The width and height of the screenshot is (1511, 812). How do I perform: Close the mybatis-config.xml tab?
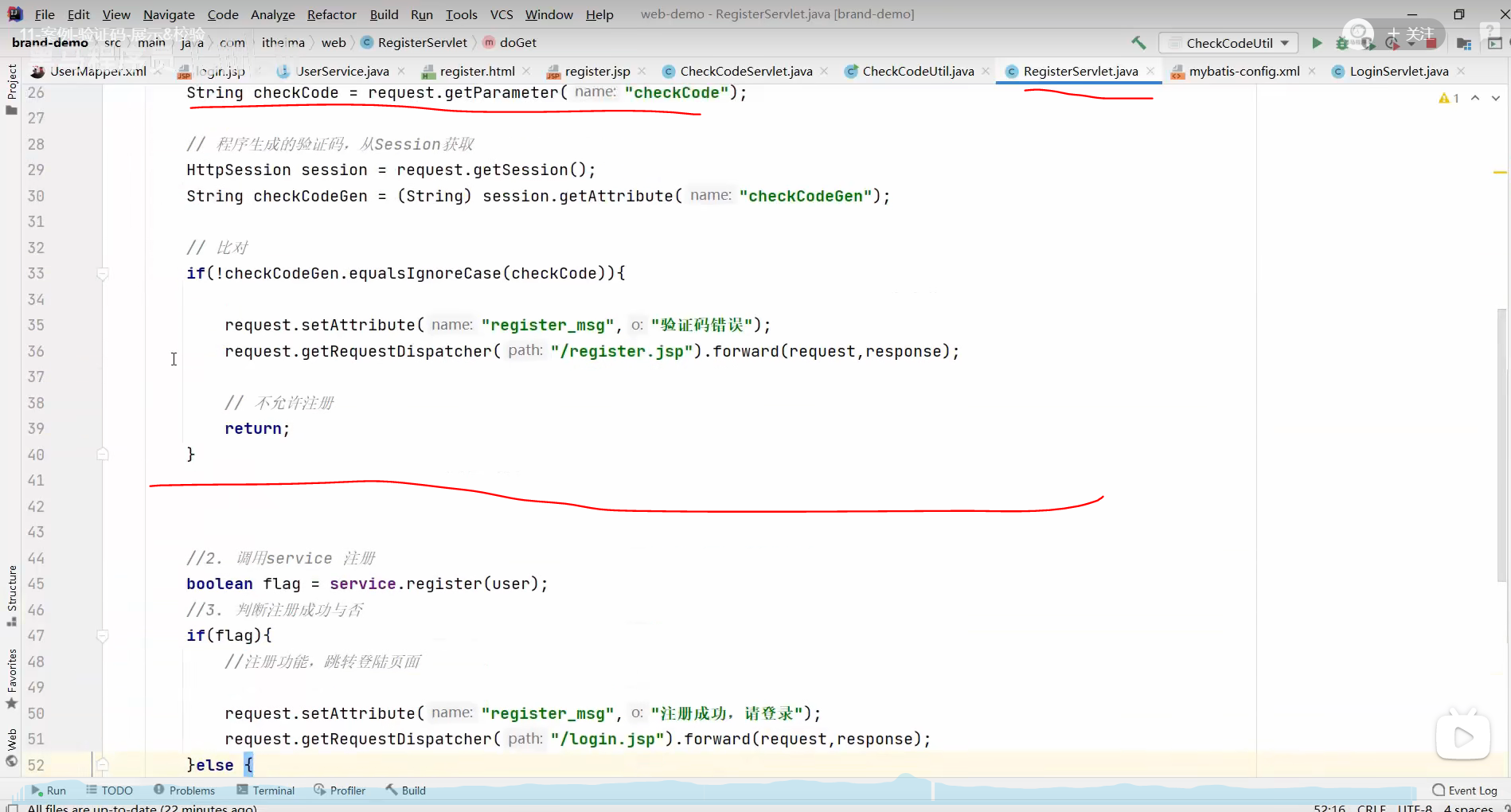(x=1312, y=71)
